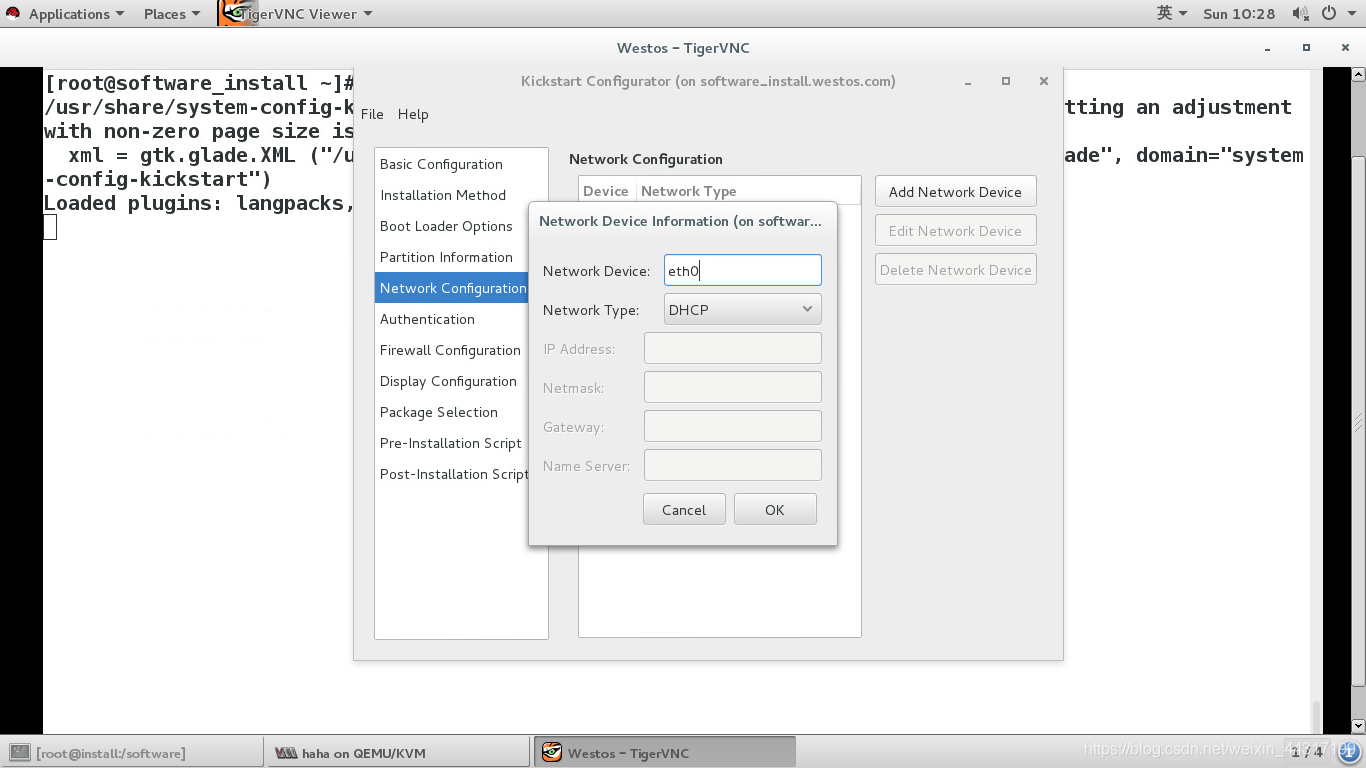
Task: Click the Device column header
Action: pyautogui.click(x=606, y=191)
